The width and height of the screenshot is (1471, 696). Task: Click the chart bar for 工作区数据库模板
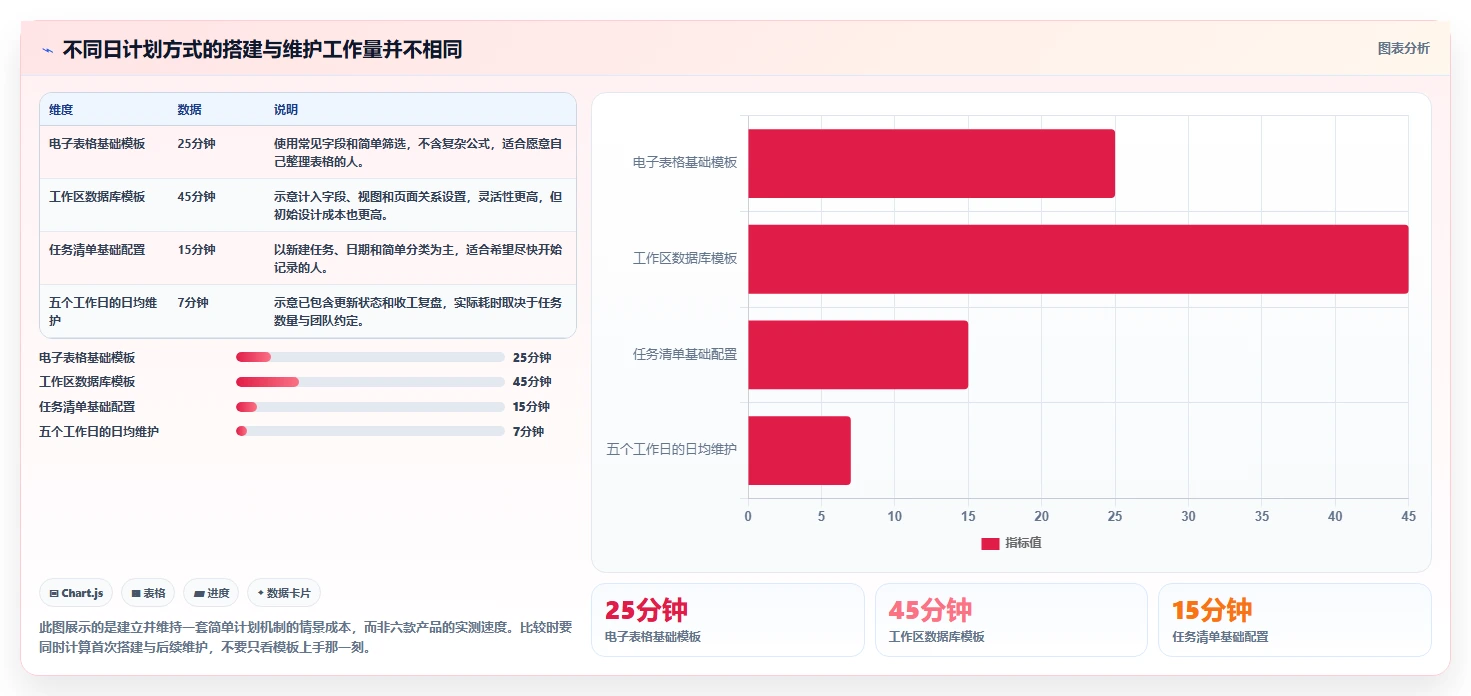pyautogui.click(x=1078, y=259)
